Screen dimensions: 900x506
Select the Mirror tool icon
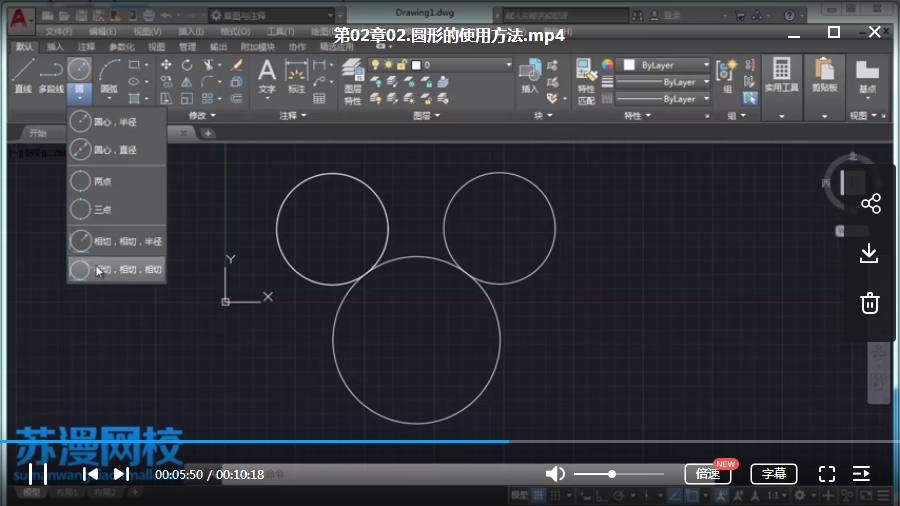coord(187,81)
